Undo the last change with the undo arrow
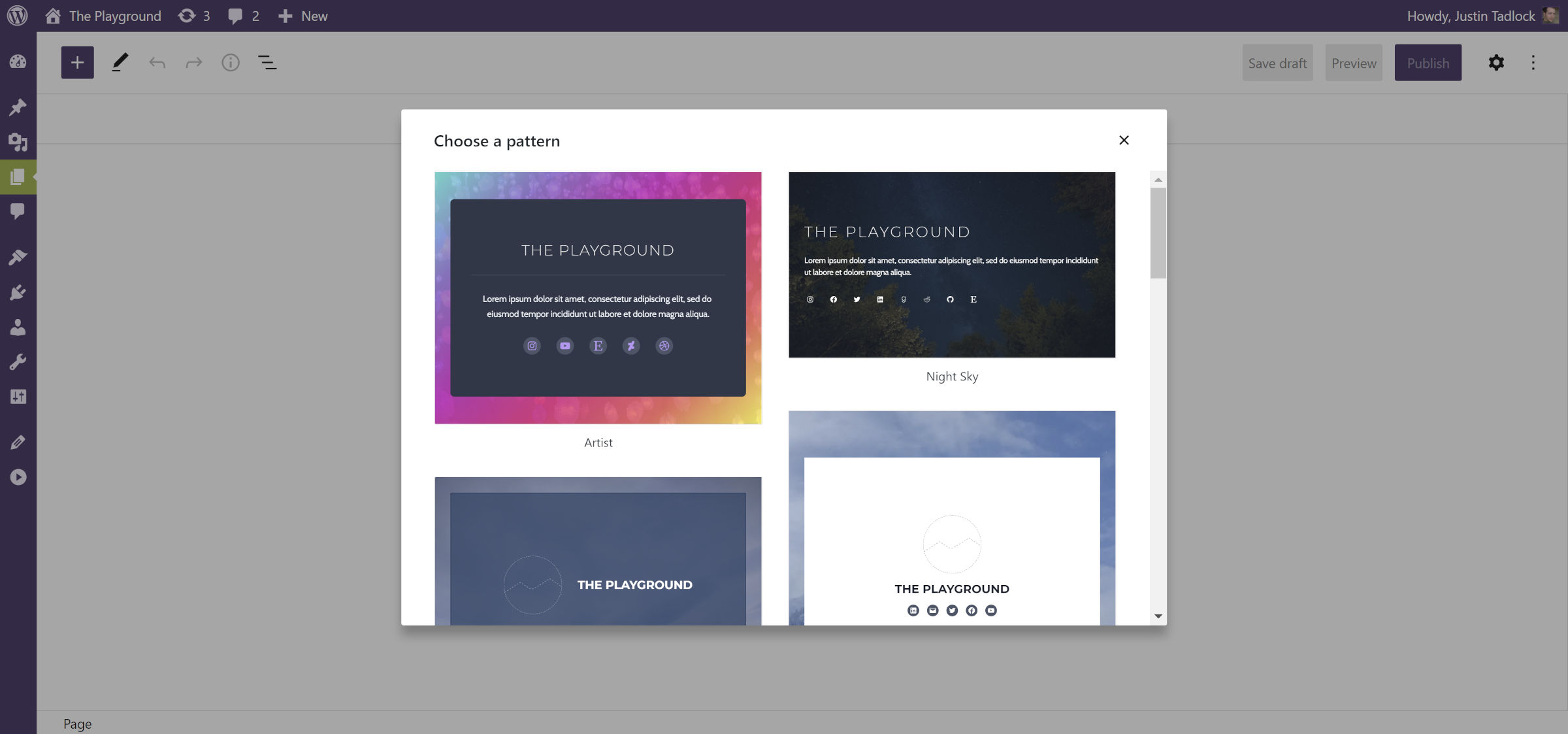The image size is (1568, 734). click(157, 62)
